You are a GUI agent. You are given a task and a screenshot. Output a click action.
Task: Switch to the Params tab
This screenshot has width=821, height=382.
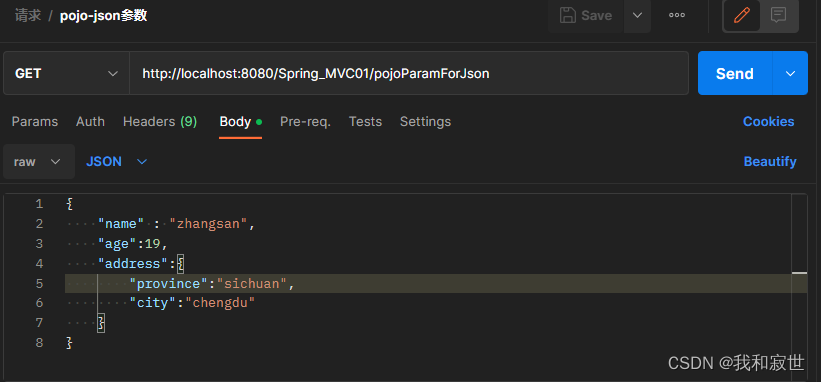[35, 121]
